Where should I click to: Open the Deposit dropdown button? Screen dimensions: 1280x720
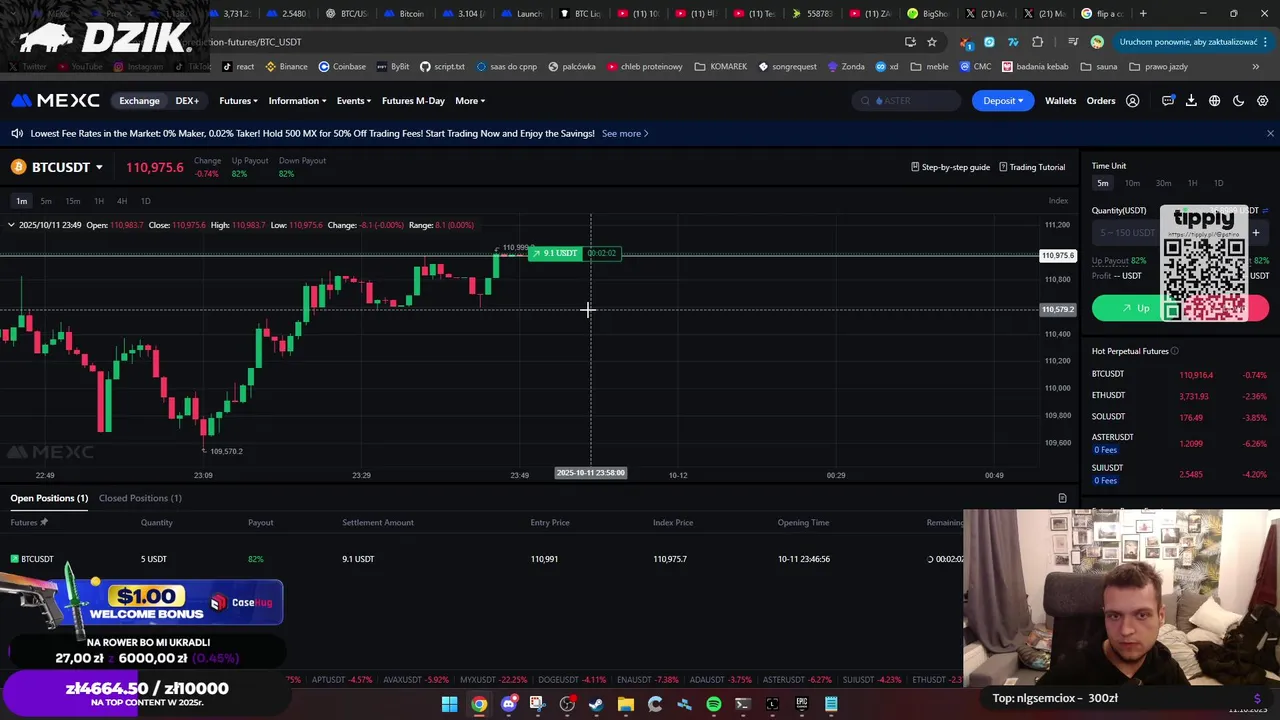click(1003, 101)
